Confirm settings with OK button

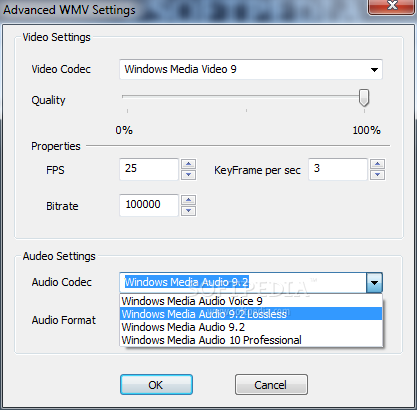coord(156,385)
